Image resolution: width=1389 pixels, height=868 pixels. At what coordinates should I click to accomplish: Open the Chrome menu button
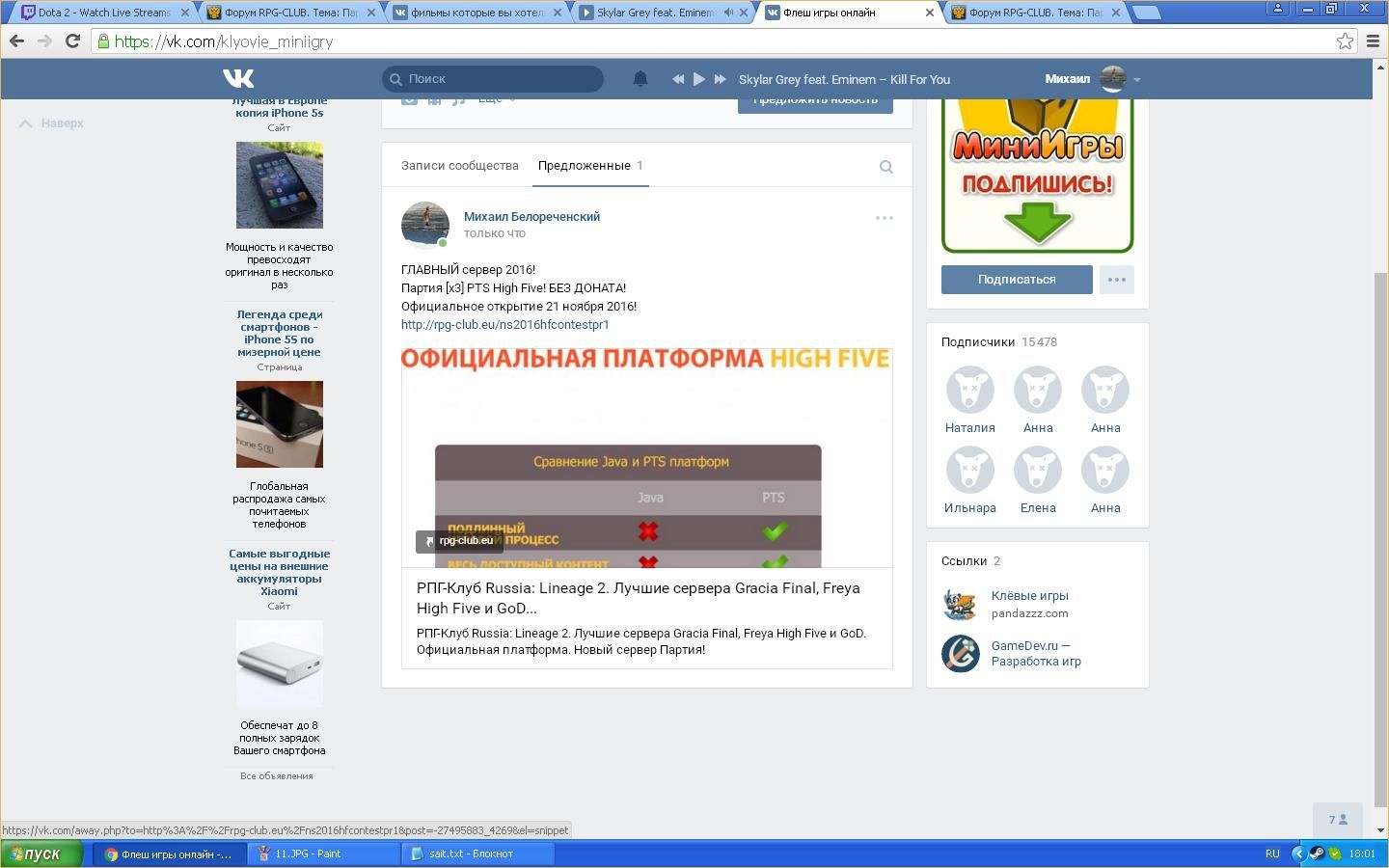(1374, 41)
